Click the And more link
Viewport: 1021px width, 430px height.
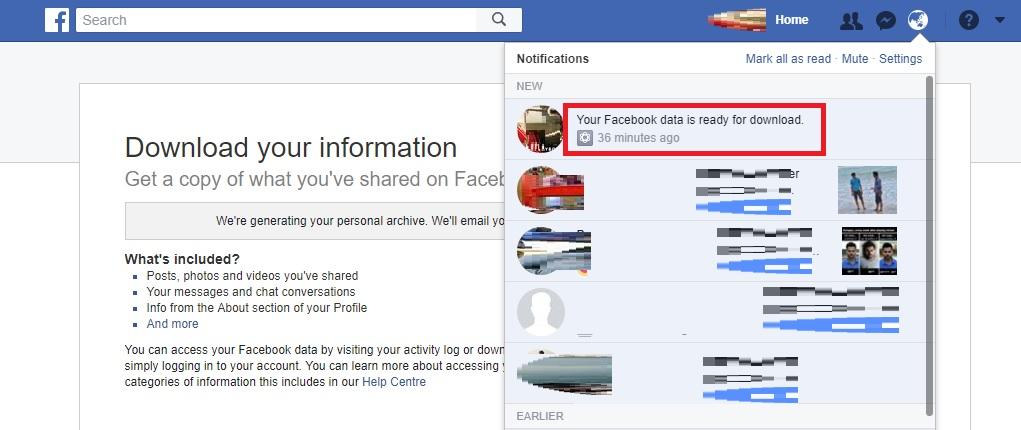172,324
